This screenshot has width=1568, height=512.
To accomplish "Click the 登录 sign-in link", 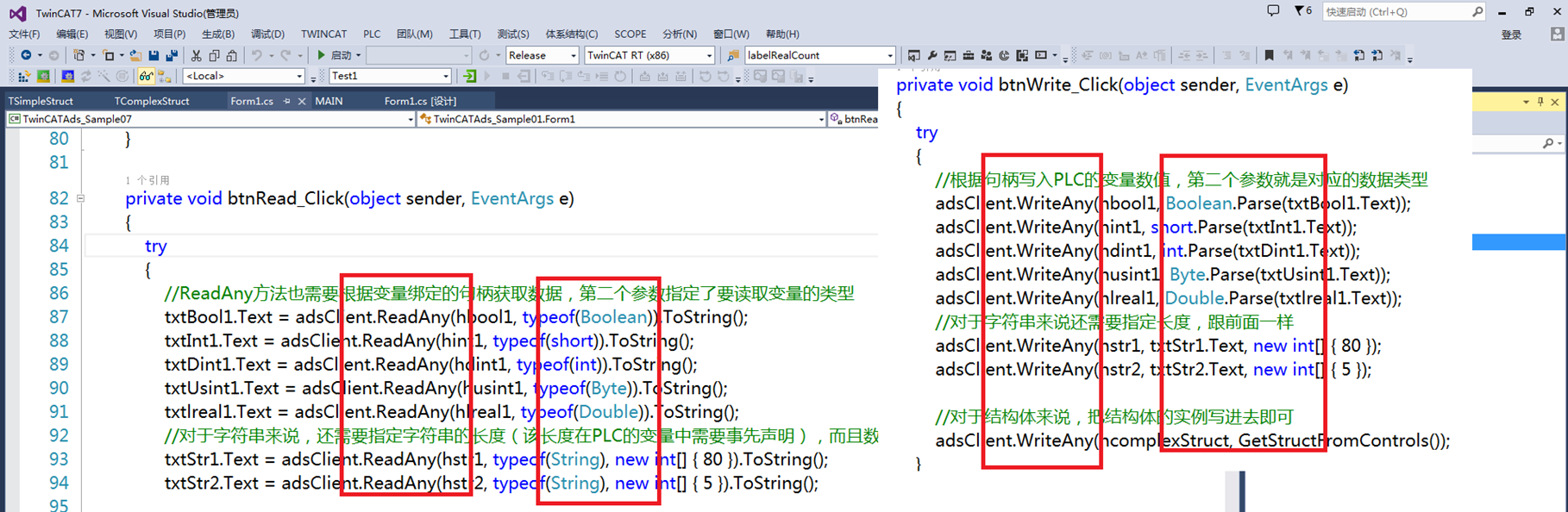I will (1511, 34).
